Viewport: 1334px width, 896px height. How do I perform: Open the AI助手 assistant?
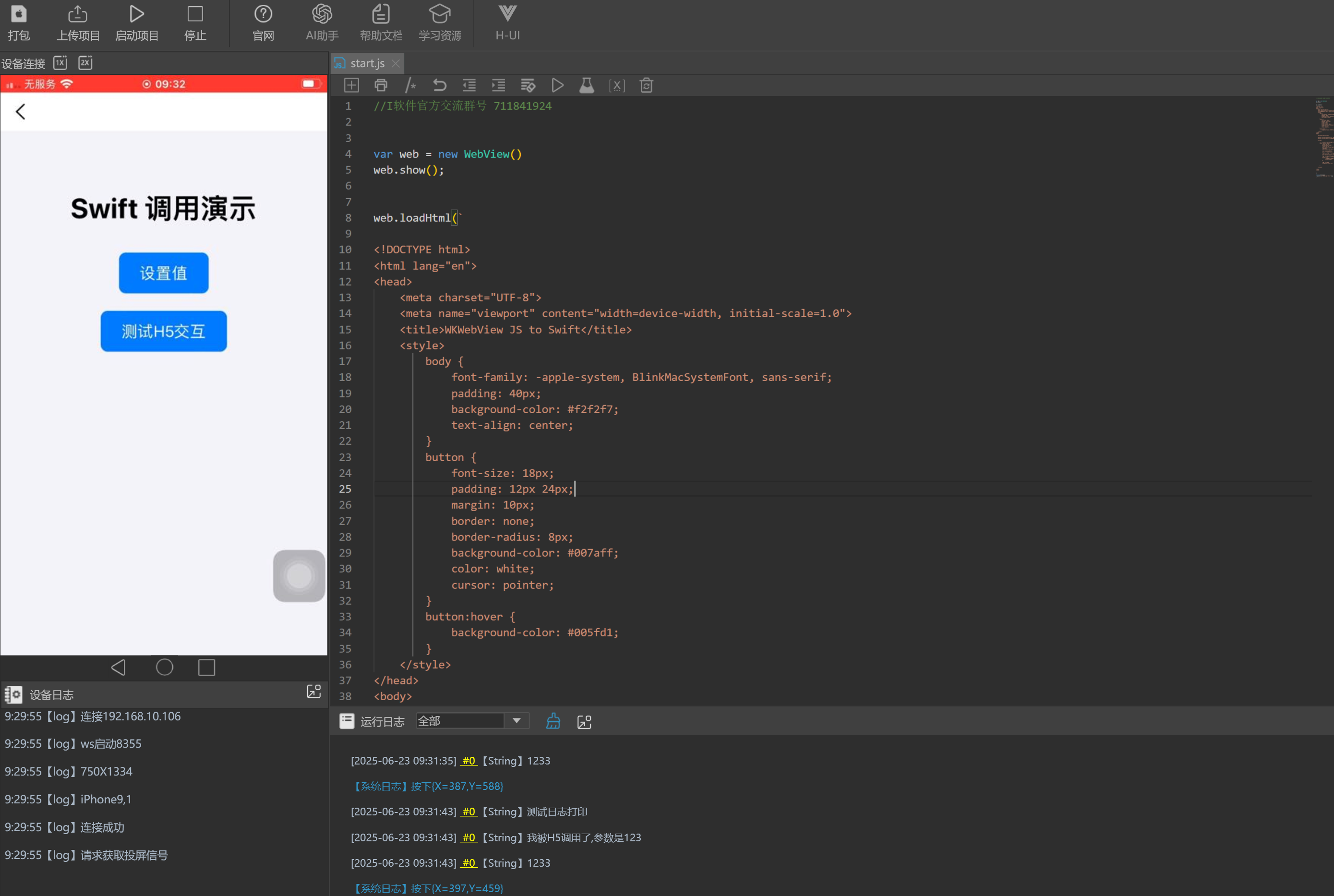coord(322,23)
